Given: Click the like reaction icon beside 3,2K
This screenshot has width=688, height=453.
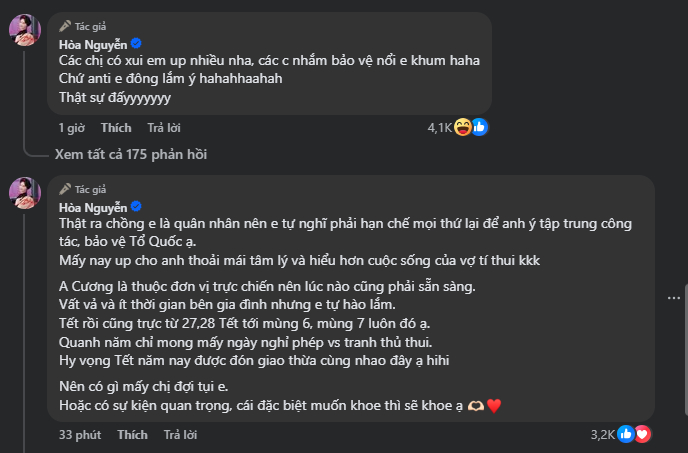Looking at the screenshot, I should tap(627, 434).
